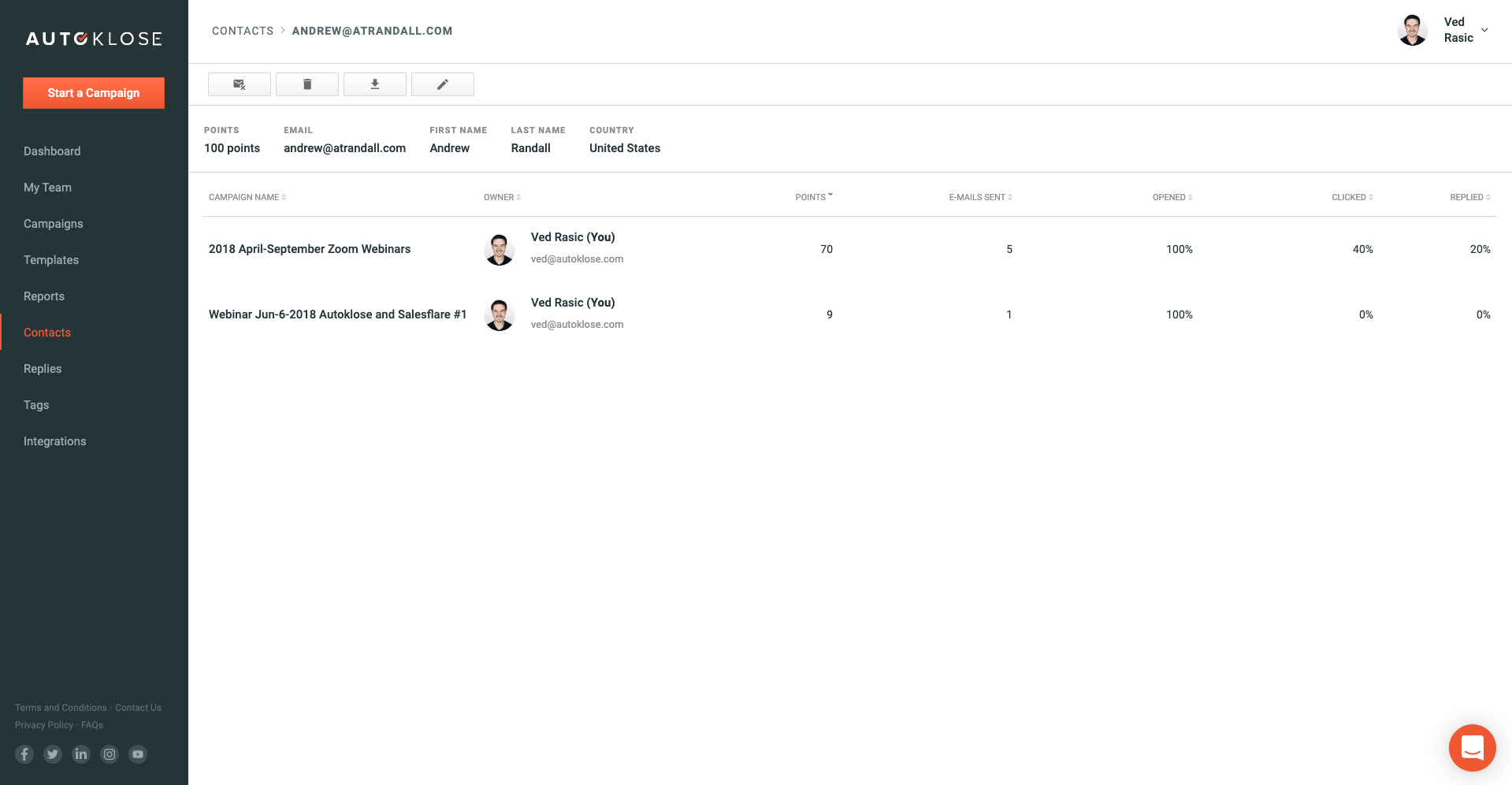This screenshot has width=1512, height=785.
Task: Open Replies in the sidebar
Action: click(43, 369)
